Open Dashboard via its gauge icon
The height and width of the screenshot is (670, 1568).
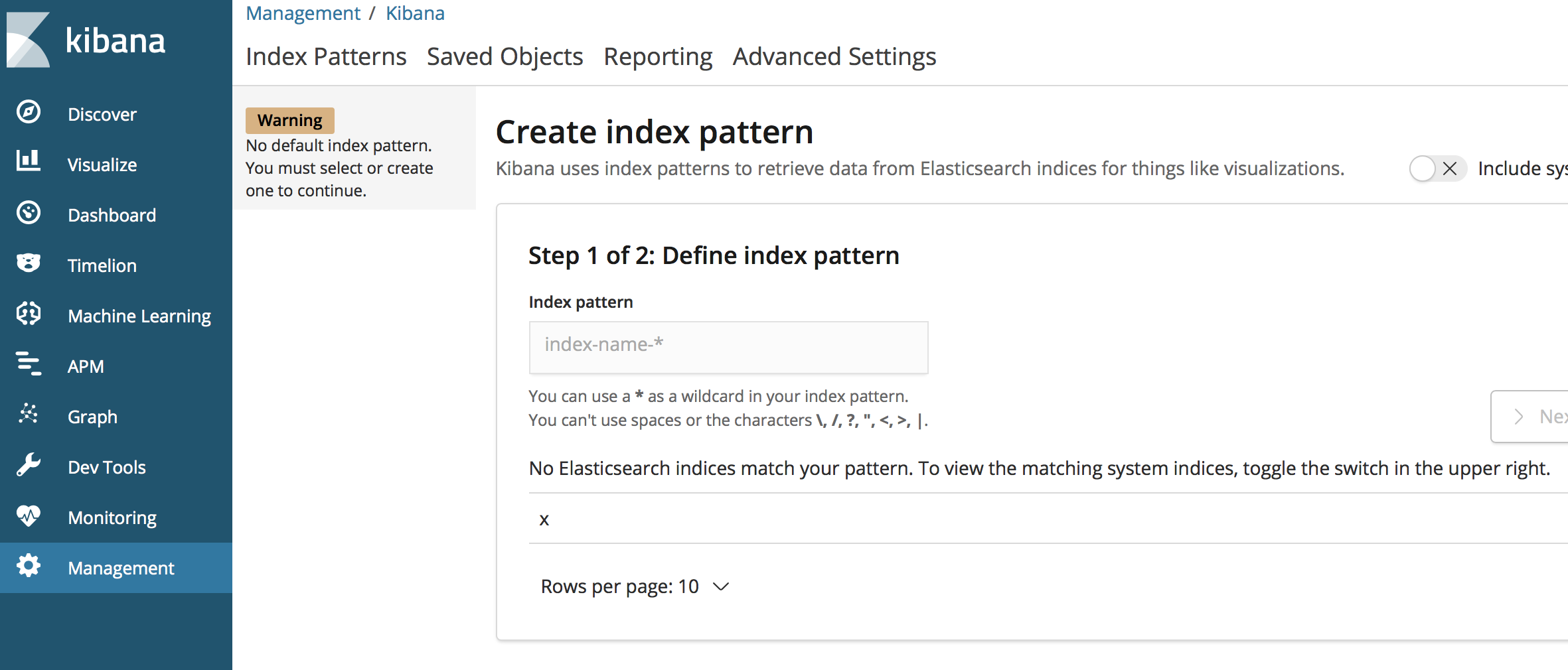pos(29,213)
